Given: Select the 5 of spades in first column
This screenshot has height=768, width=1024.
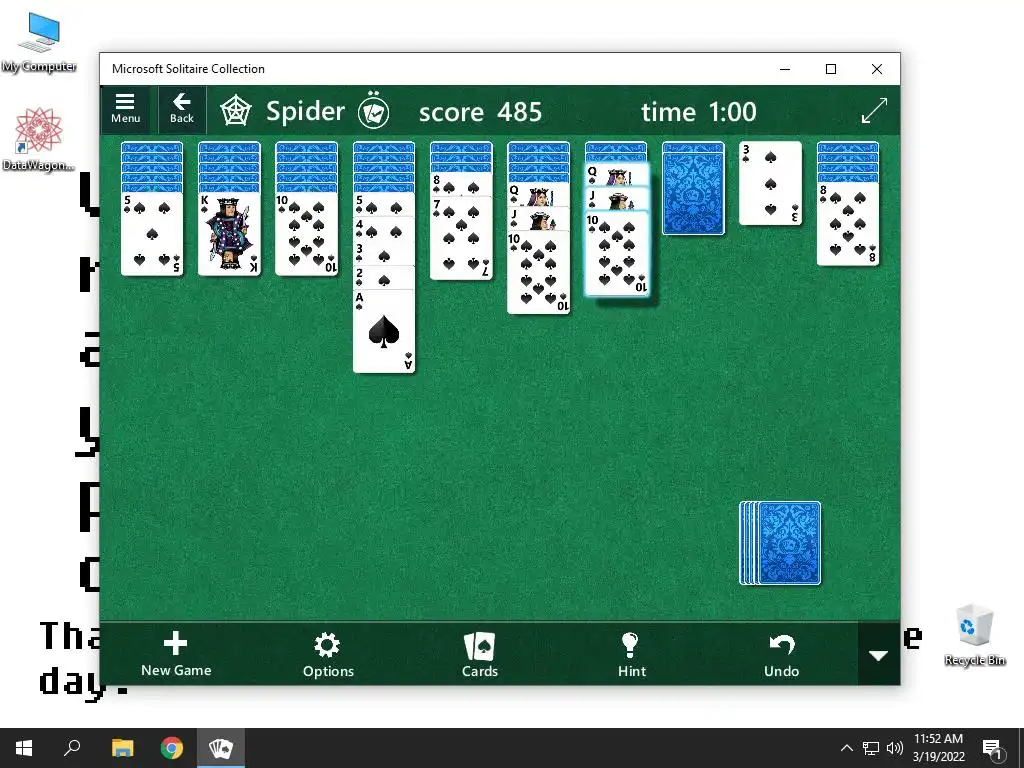Looking at the screenshot, I should pos(152,234).
